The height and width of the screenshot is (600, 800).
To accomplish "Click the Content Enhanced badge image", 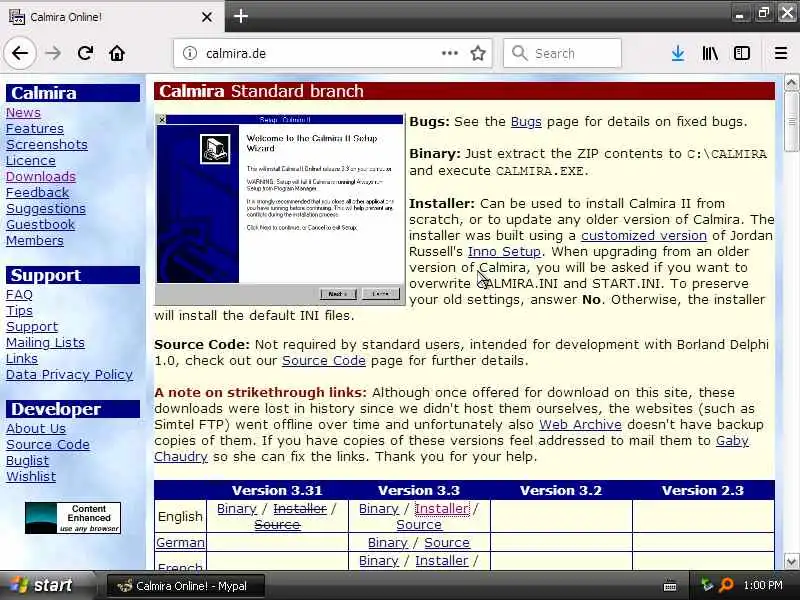I will (x=73, y=518).
